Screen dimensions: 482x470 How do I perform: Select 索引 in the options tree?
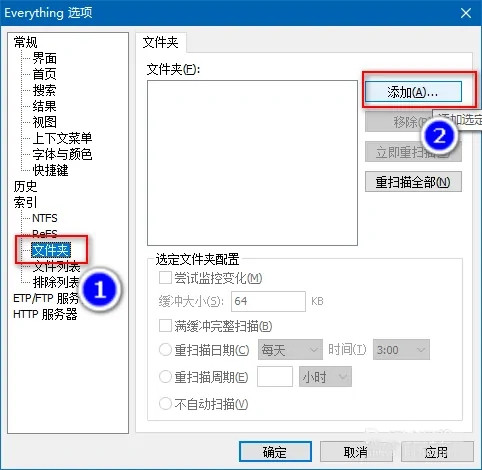(x=25, y=202)
